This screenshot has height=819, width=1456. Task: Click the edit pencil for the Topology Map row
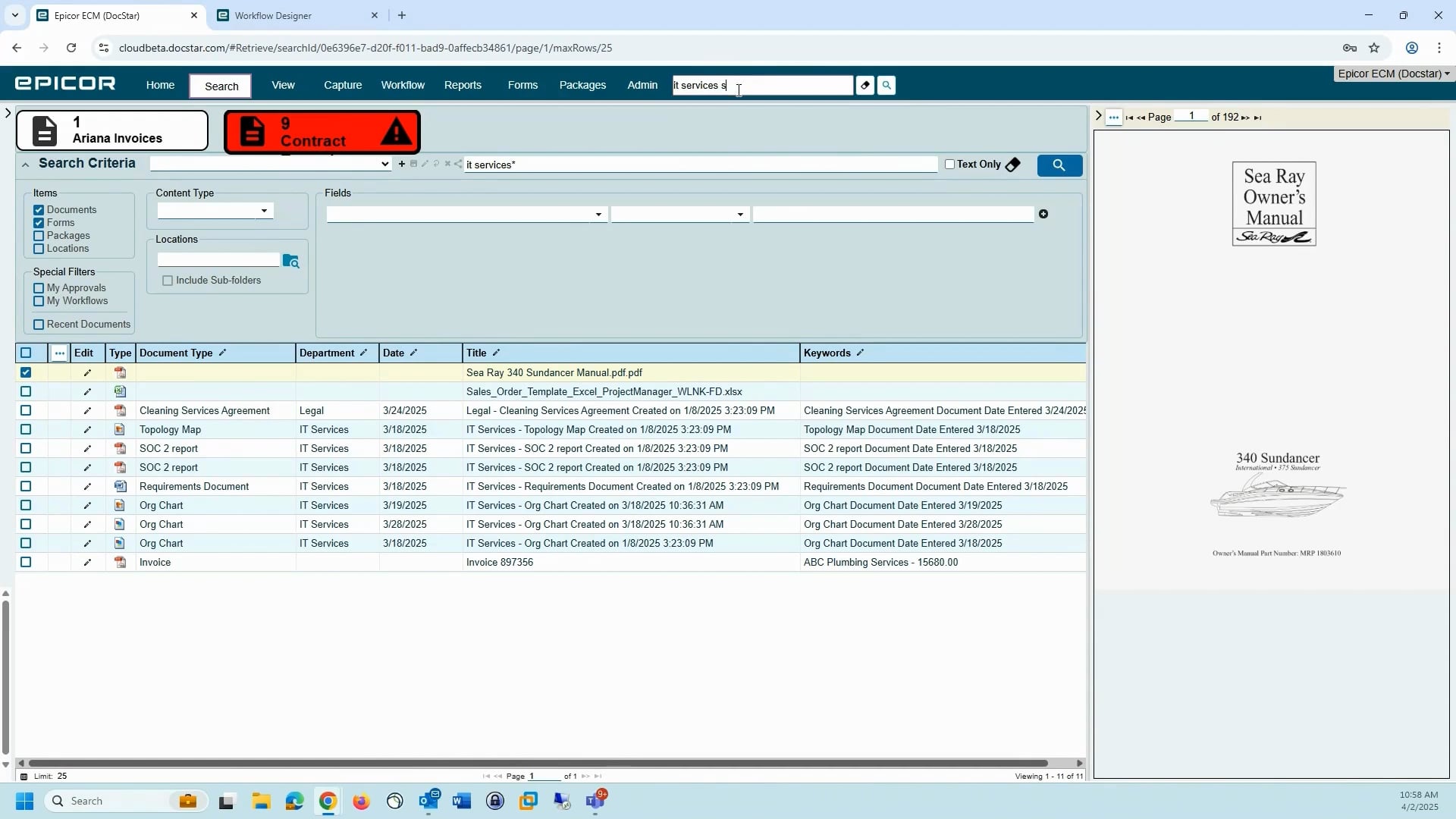[x=87, y=430]
